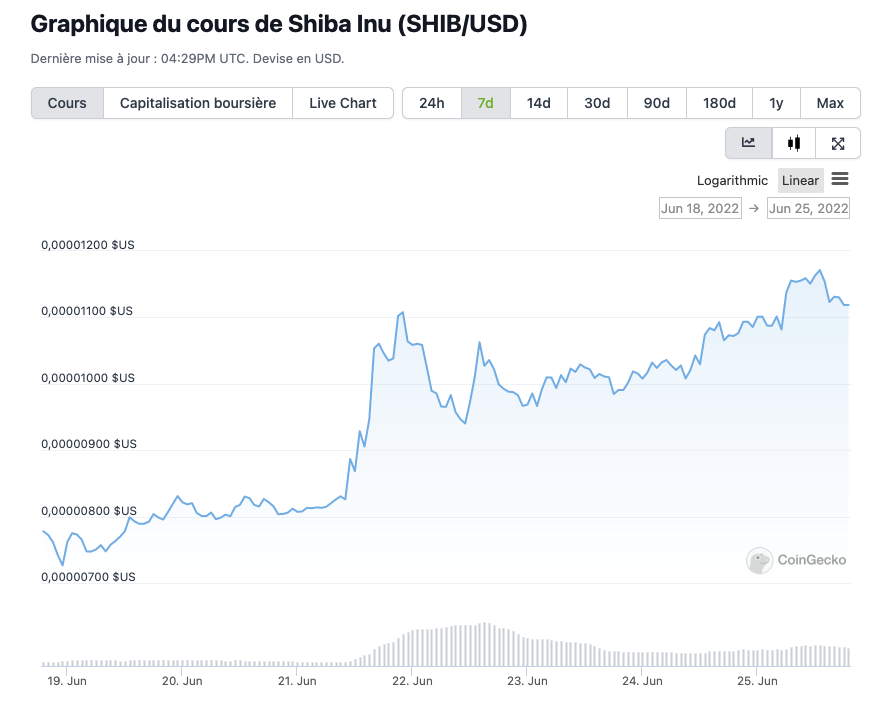876x705 pixels.
Task: Show the 14d price range
Action: [539, 103]
